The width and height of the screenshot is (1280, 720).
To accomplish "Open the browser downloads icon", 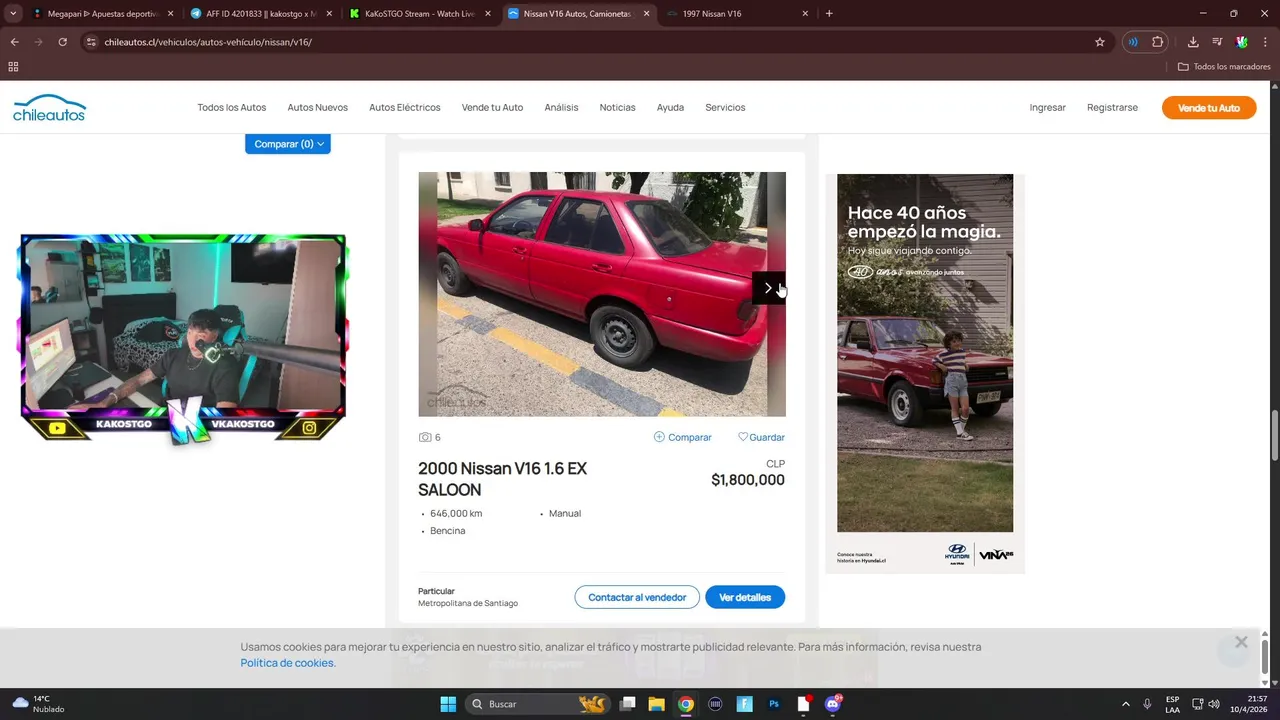I will (x=1193, y=42).
